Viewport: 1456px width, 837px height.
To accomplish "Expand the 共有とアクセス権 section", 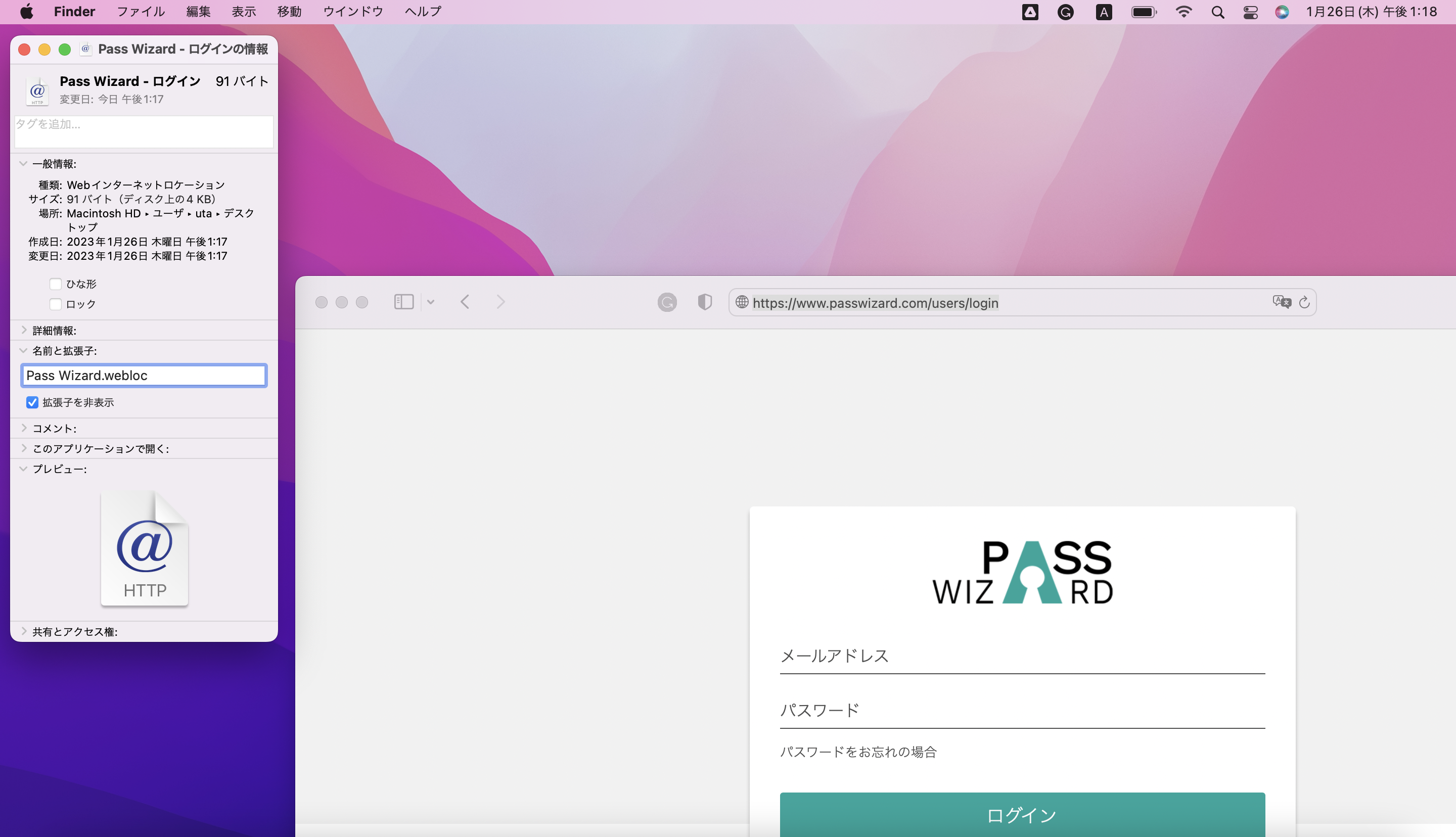I will [24, 631].
